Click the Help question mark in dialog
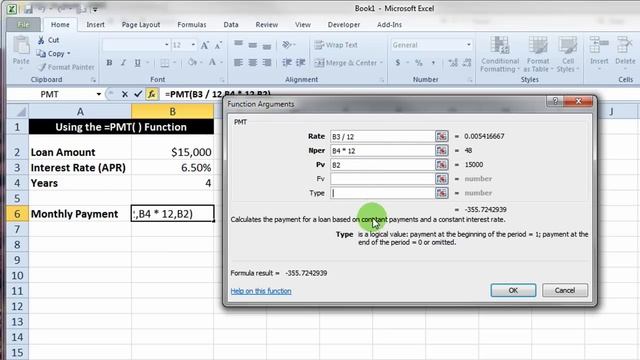 tap(555, 101)
